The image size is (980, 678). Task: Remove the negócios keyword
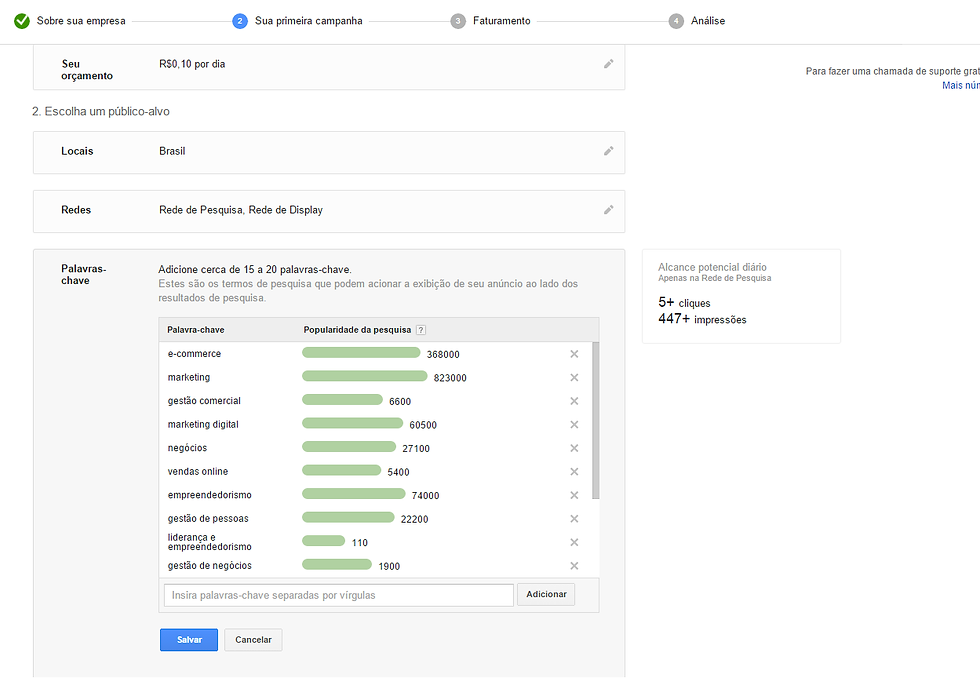[x=574, y=448]
